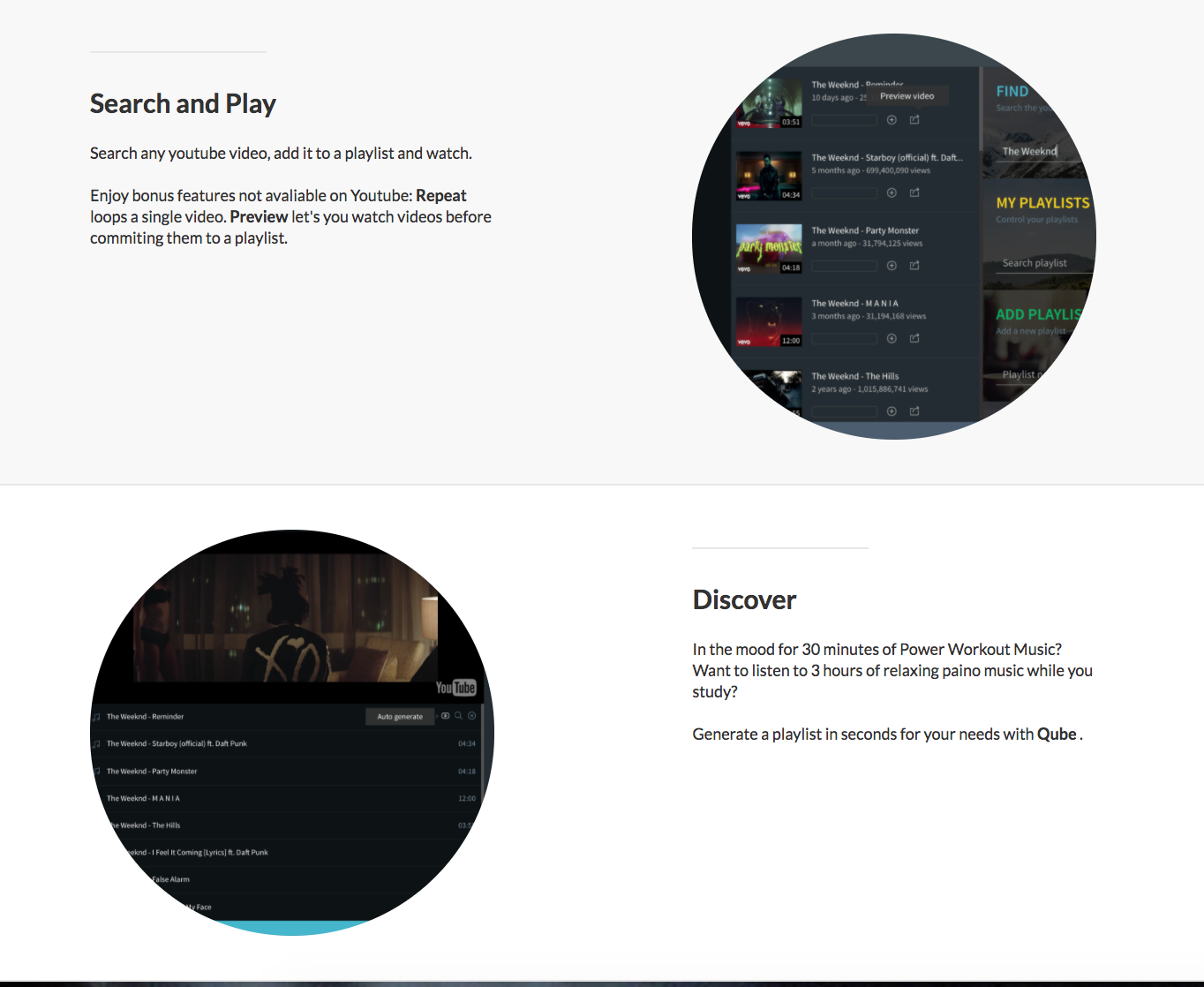Click the Search and Play heading
1204x987 pixels.
pos(183,104)
